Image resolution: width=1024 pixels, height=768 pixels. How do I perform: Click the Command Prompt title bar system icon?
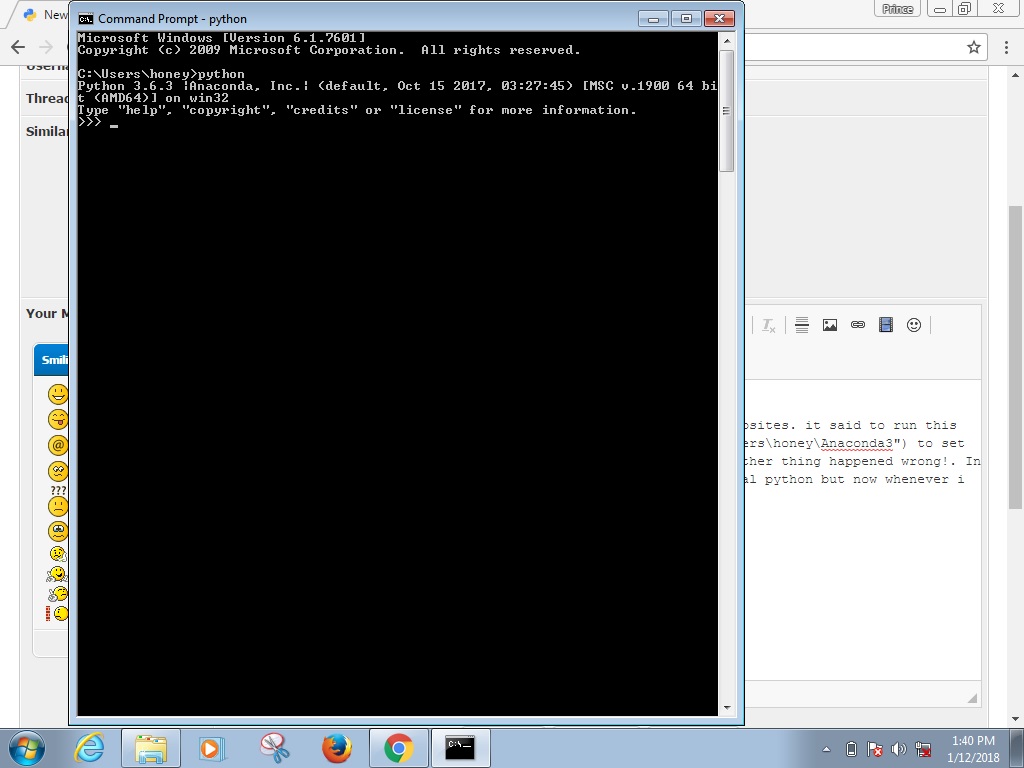point(86,18)
